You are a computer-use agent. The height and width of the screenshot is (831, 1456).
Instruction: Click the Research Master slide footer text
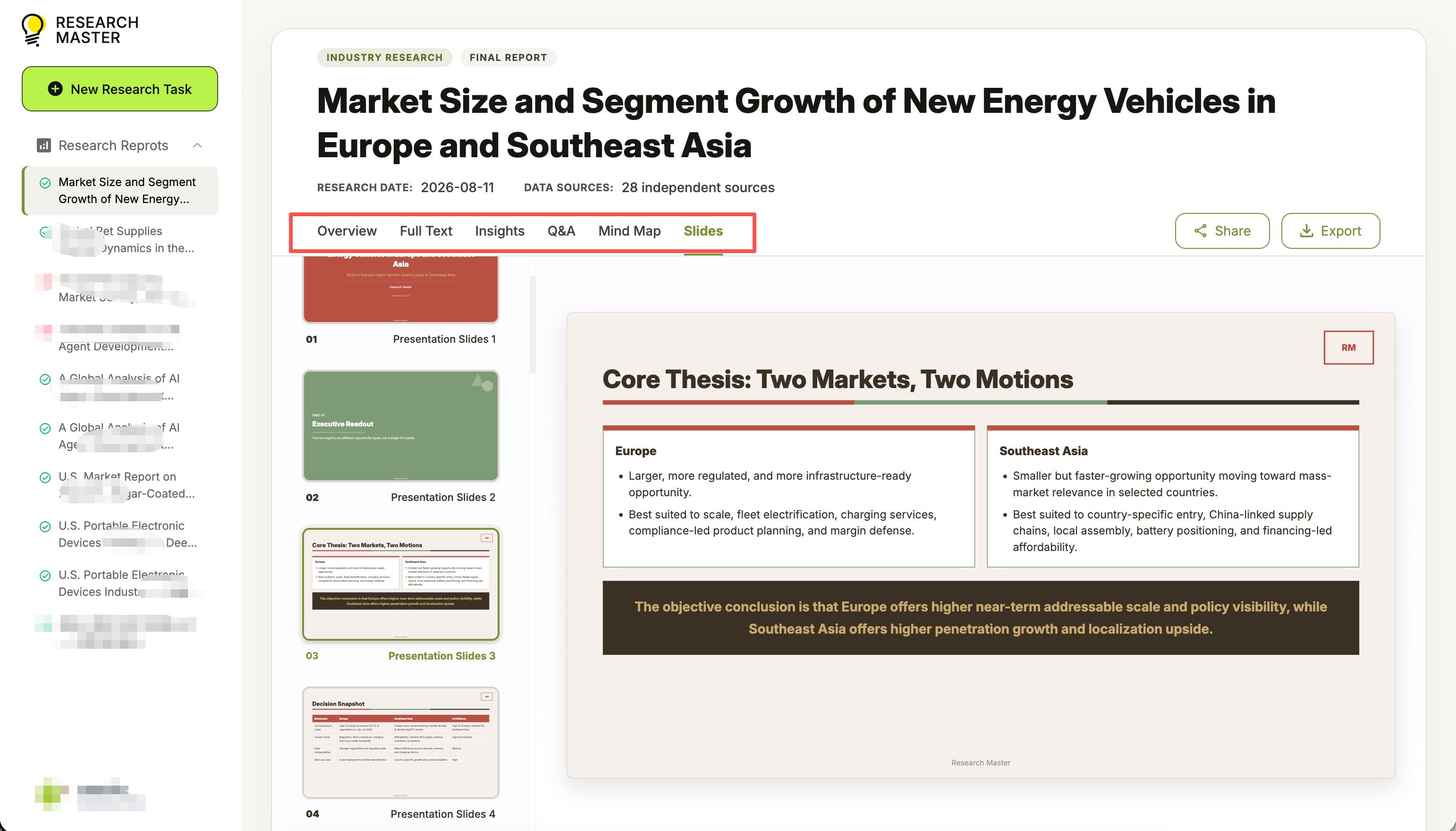tap(980, 763)
